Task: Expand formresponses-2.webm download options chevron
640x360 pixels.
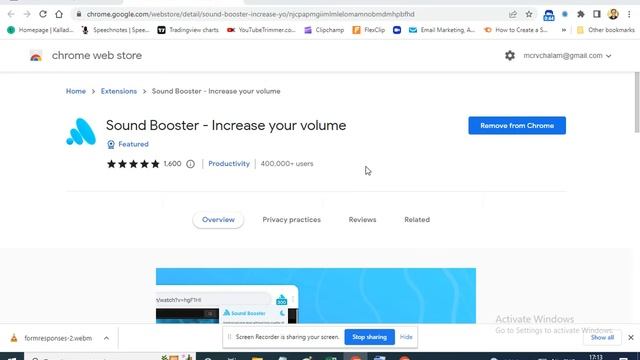Action: pos(106,338)
